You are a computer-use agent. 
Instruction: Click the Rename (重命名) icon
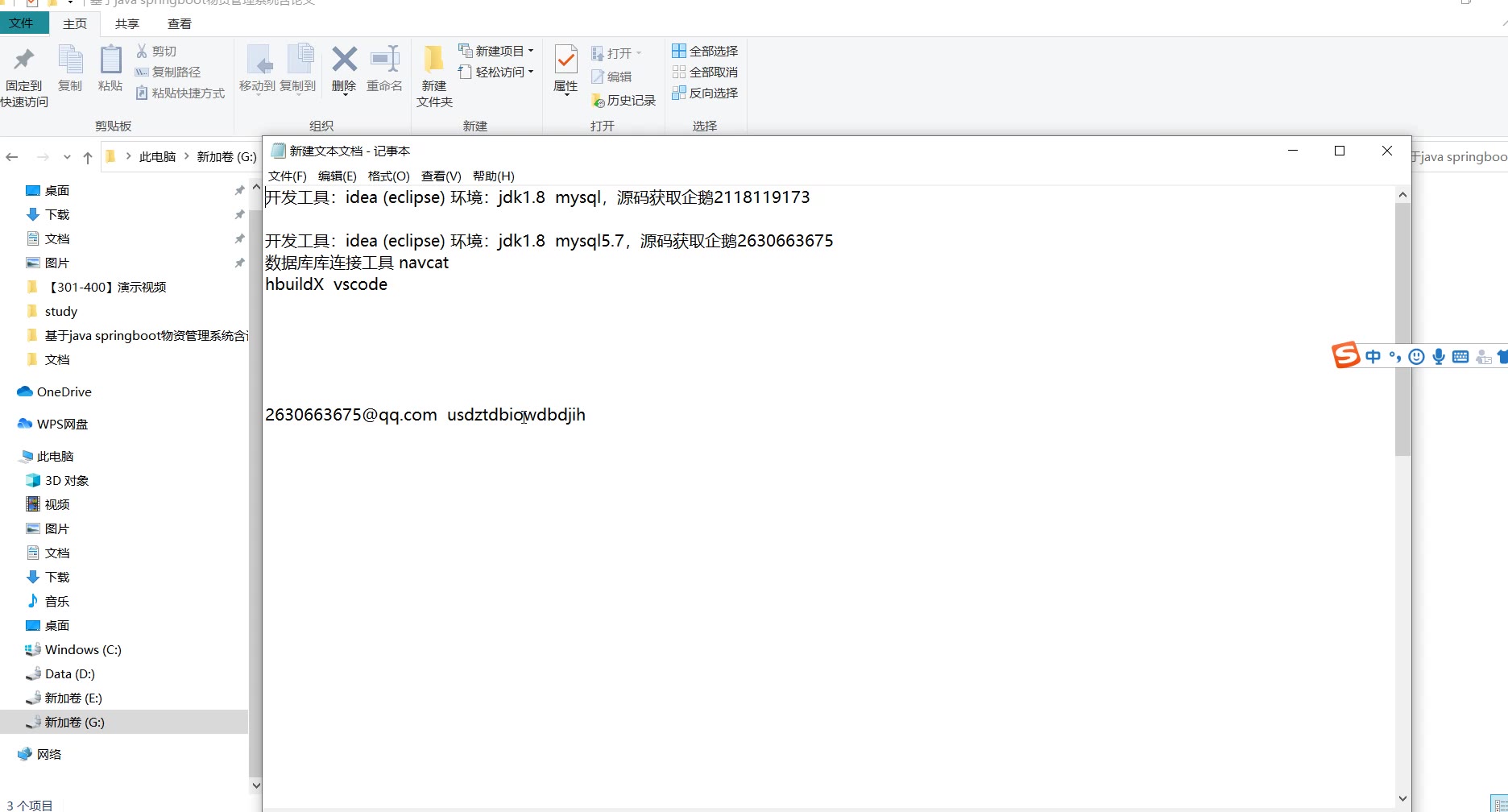click(384, 59)
